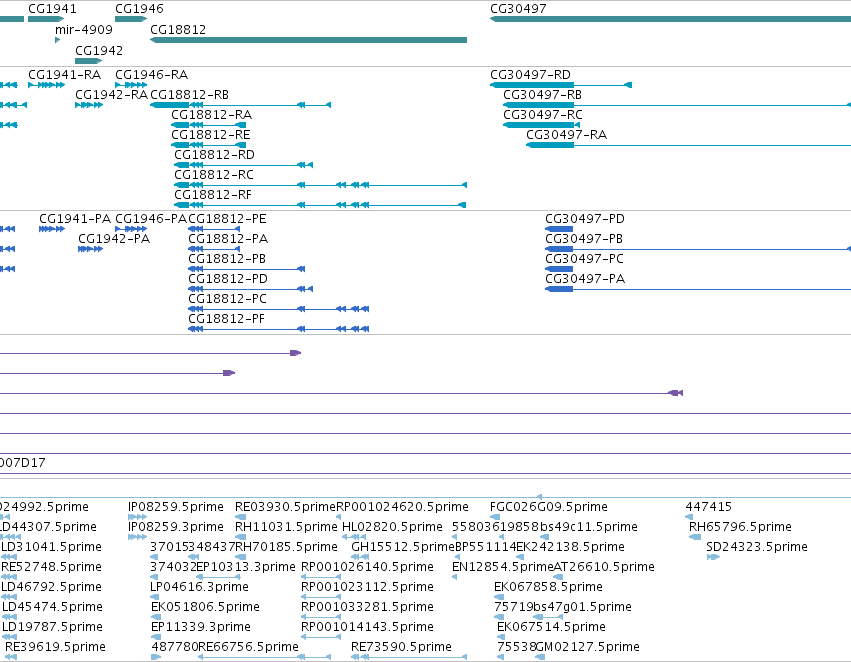Select EST LD46792.5prime
The image size is (851, 662).
[x=52, y=587]
